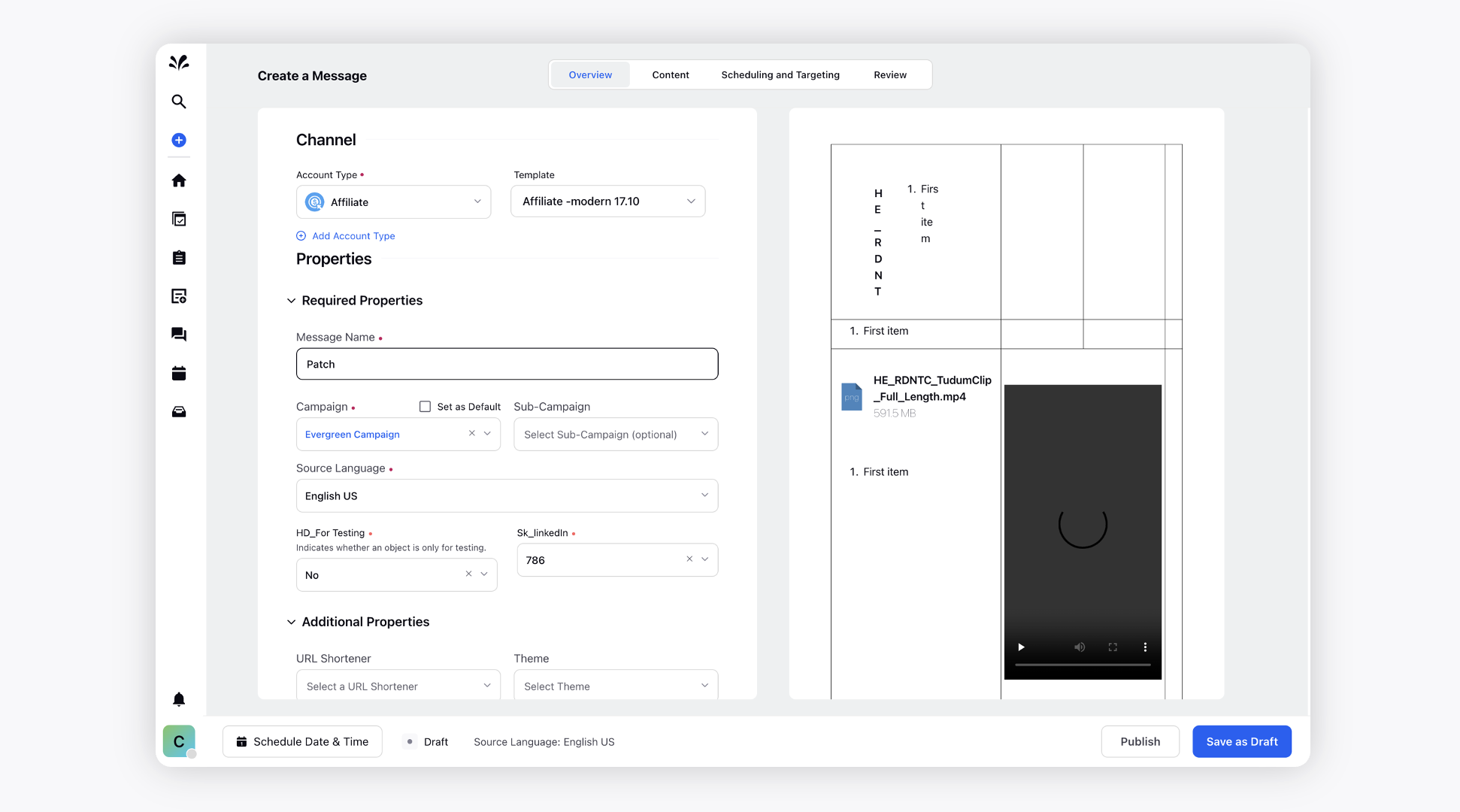The image size is (1460, 812).
Task: Check the Set as Default checkbox
Action: click(426, 407)
